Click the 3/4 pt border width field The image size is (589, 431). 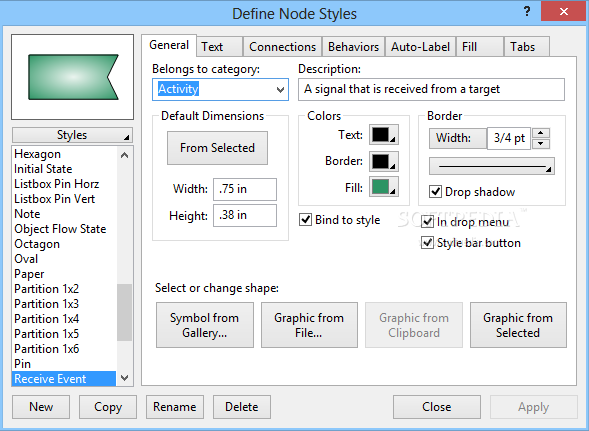[509, 138]
